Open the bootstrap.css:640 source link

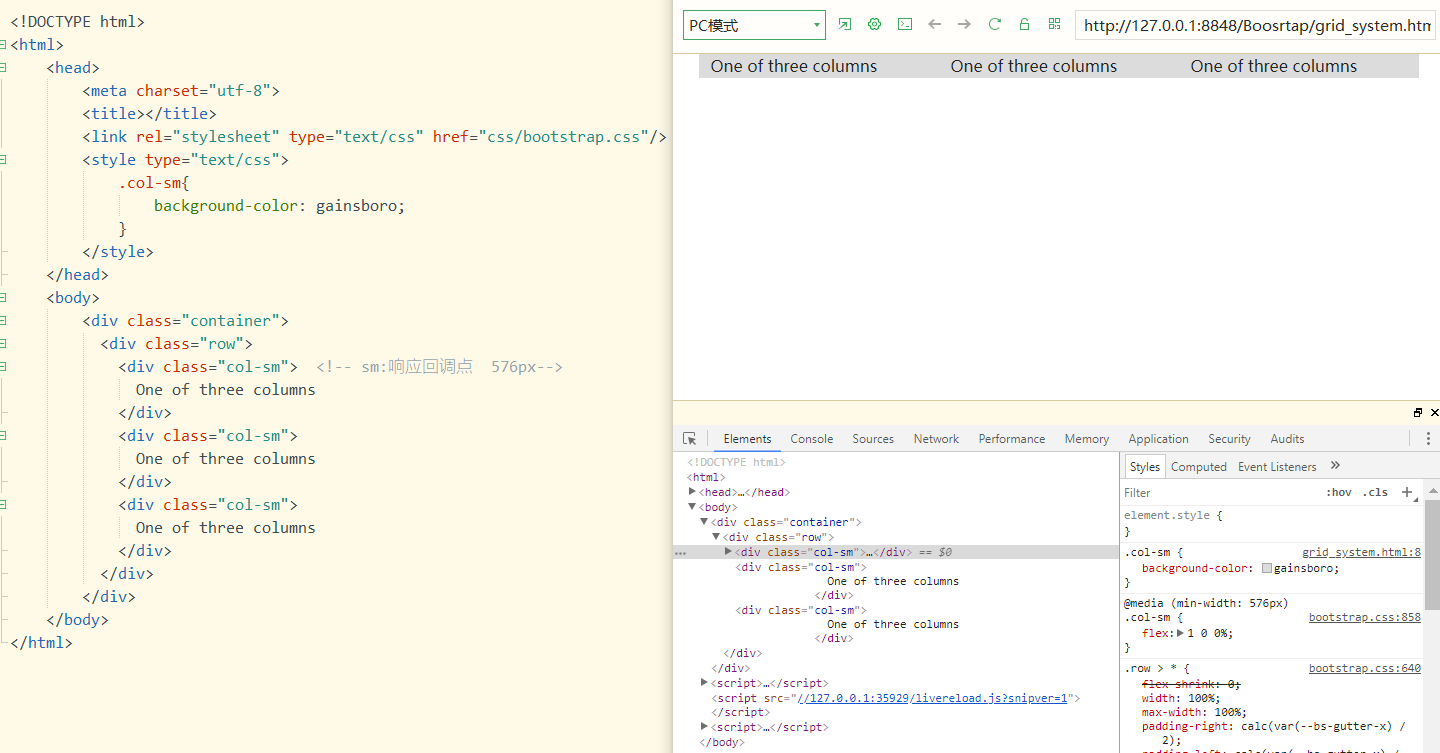click(1365, 668)
